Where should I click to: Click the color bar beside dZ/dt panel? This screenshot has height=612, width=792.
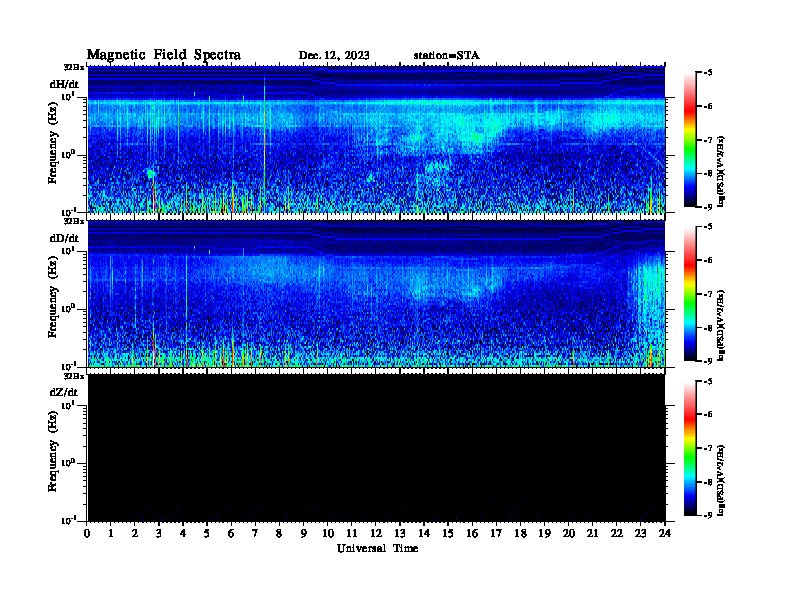pos(690,448)
